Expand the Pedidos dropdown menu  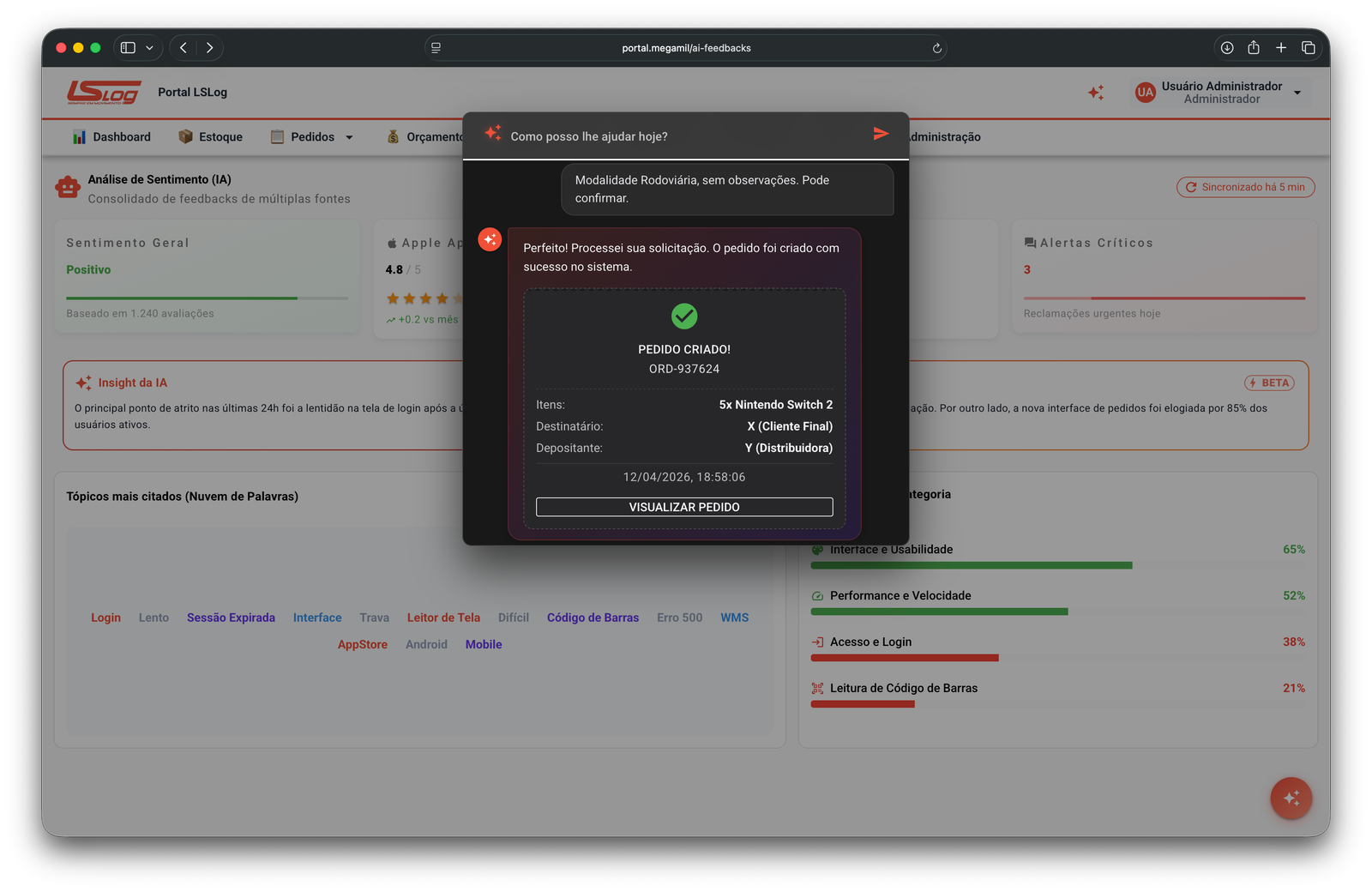click(x=349, y=136)
